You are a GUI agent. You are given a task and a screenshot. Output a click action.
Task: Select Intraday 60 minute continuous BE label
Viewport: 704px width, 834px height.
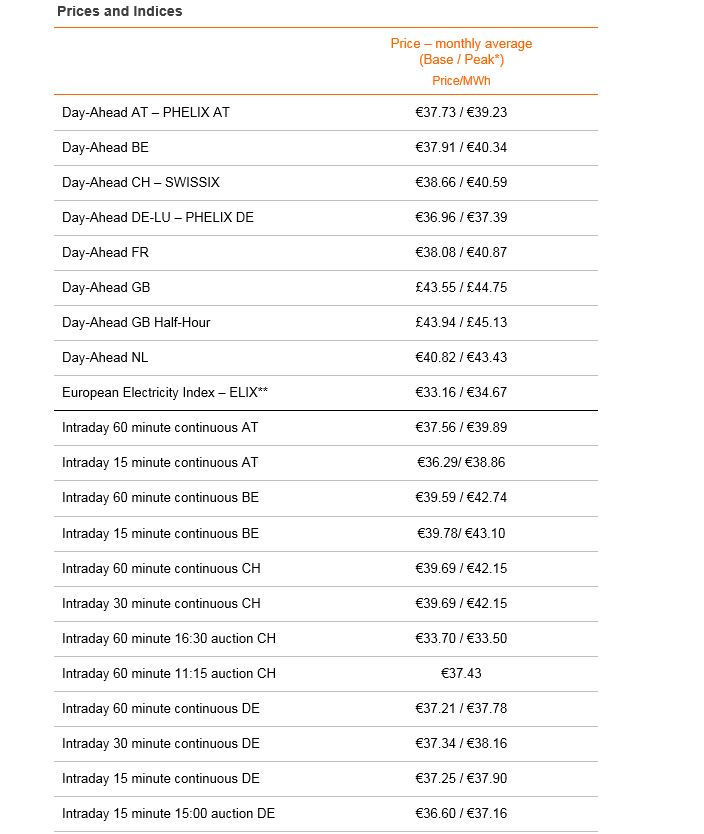tap(161, 497)
